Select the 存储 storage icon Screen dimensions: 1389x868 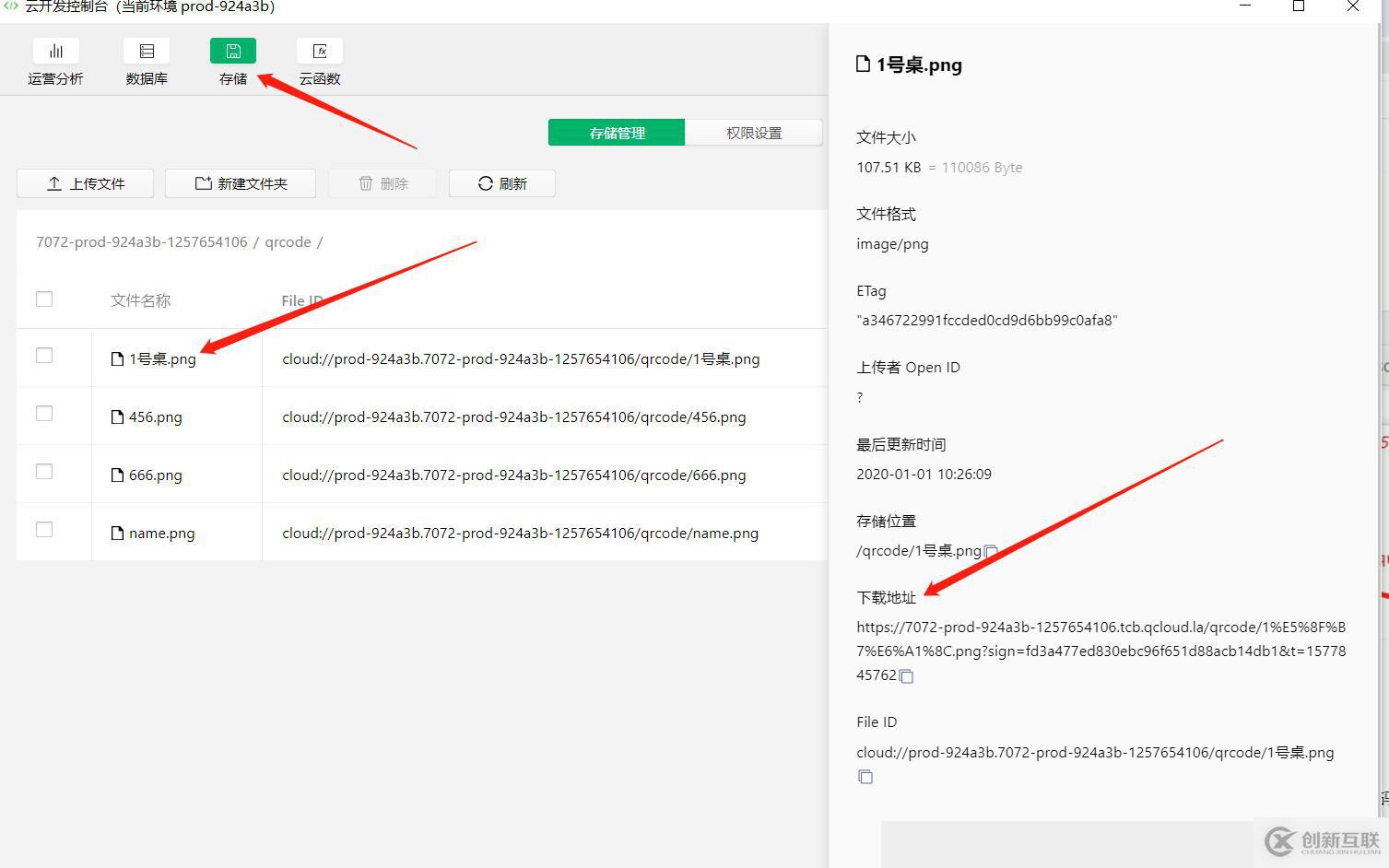click(x=233, y=52)
